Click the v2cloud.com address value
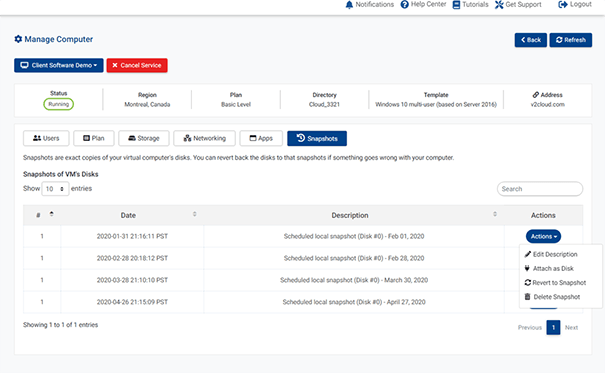Screen dimensions: 605x373 (547, 105)
